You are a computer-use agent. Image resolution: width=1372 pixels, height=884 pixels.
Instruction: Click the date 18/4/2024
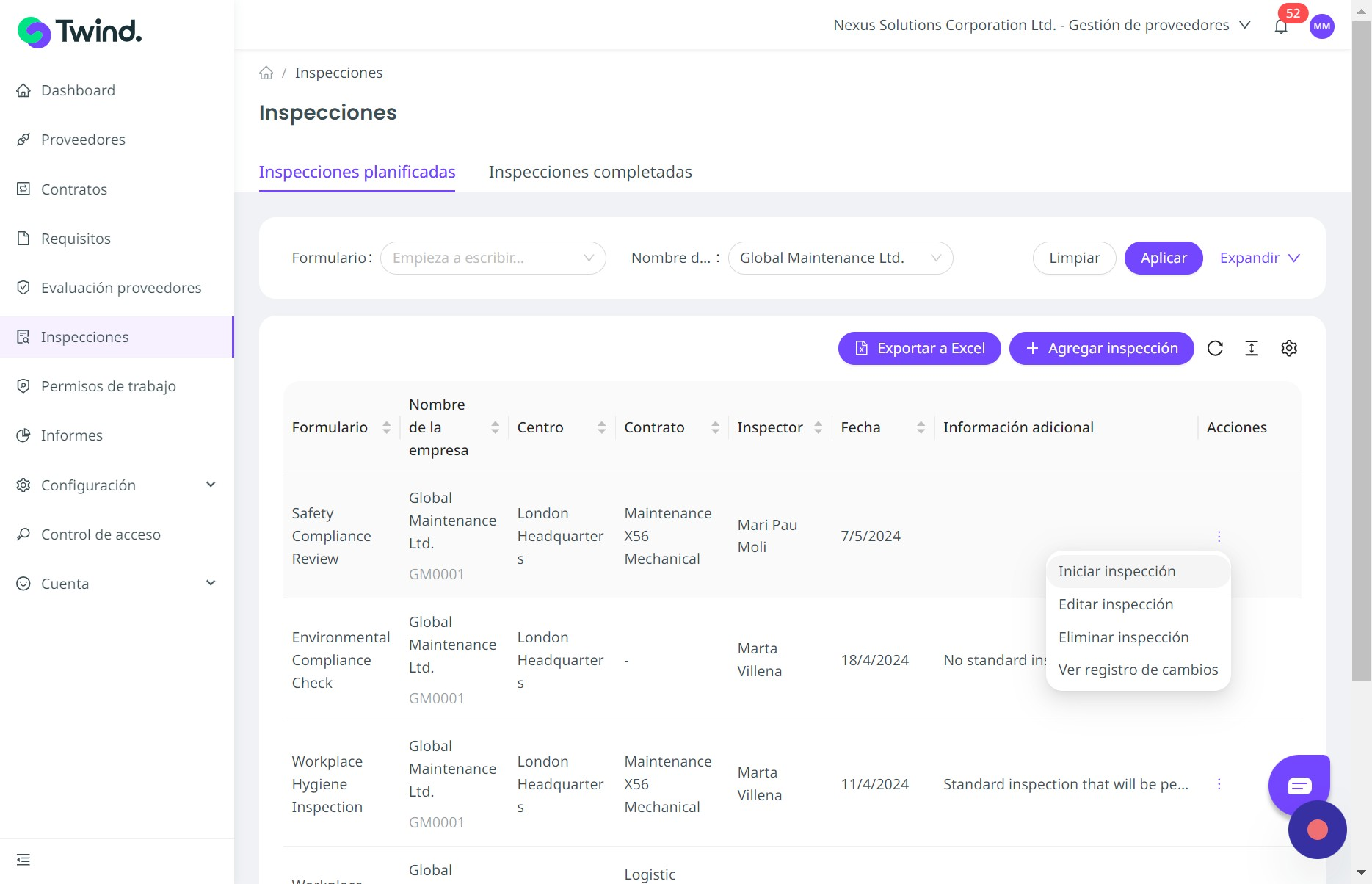point(874,660)
